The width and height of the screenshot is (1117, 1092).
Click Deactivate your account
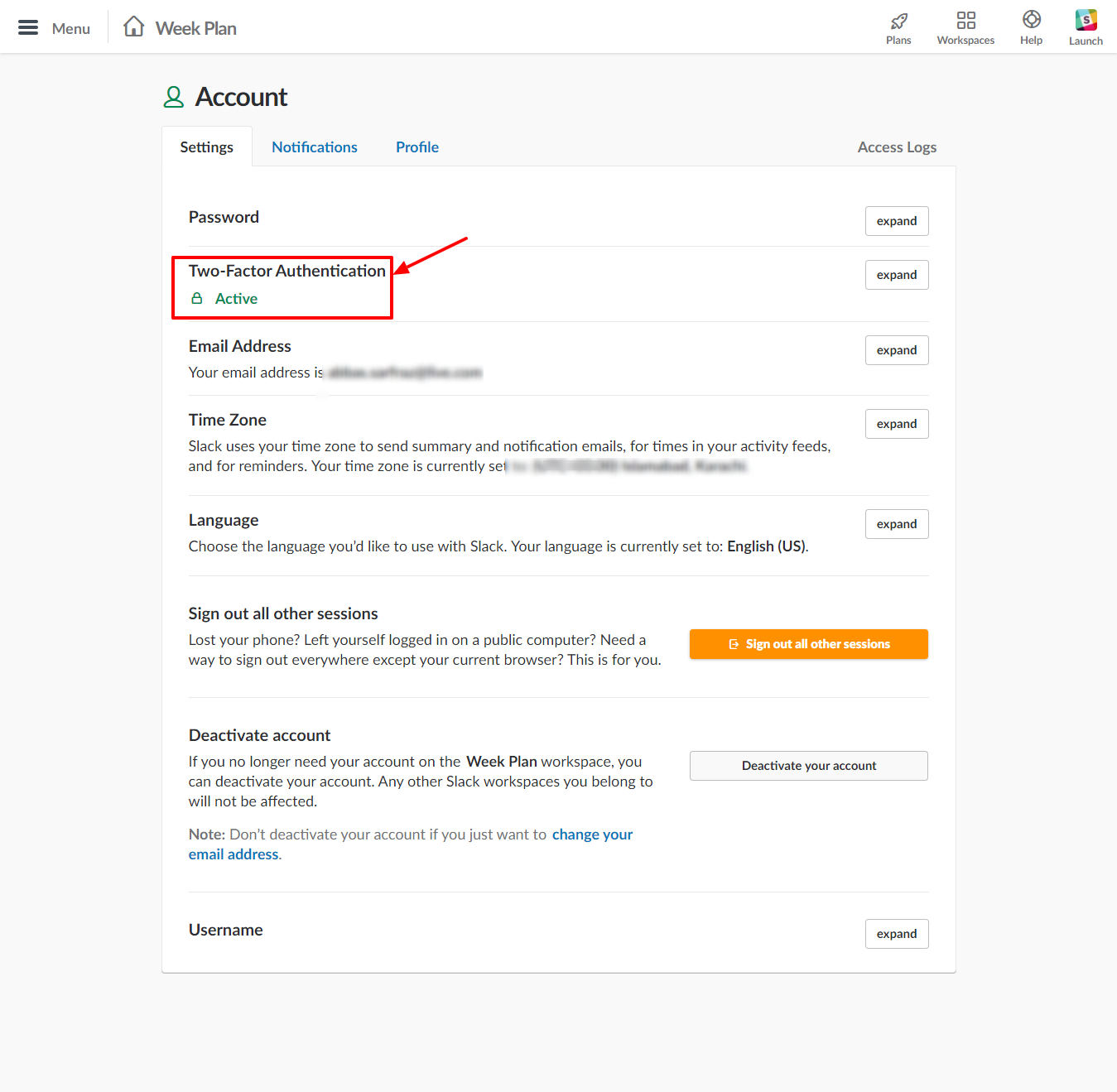click(x=808, y=765)
